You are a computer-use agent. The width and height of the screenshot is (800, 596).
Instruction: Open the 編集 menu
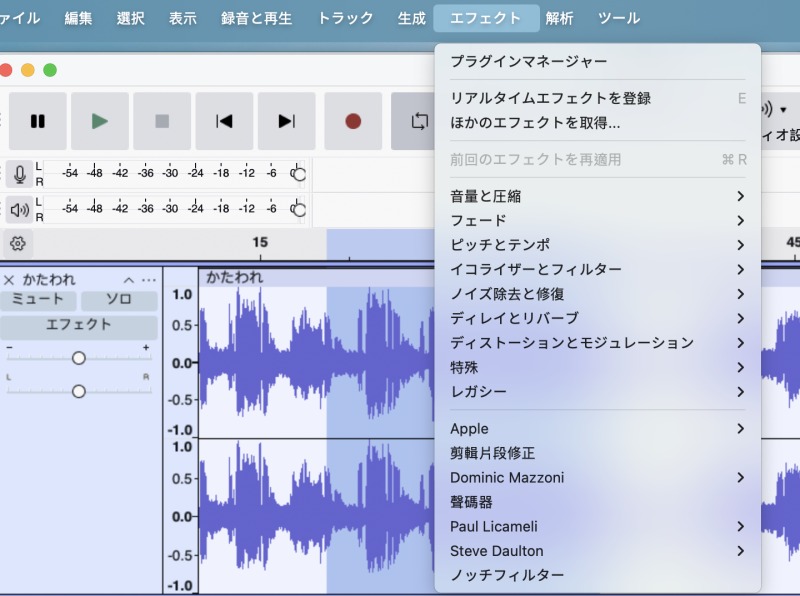click(78, 18)
